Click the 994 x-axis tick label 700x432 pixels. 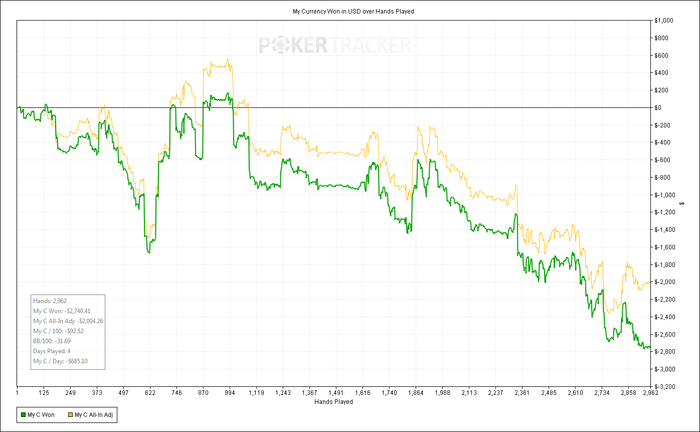[x=229, y=393]
